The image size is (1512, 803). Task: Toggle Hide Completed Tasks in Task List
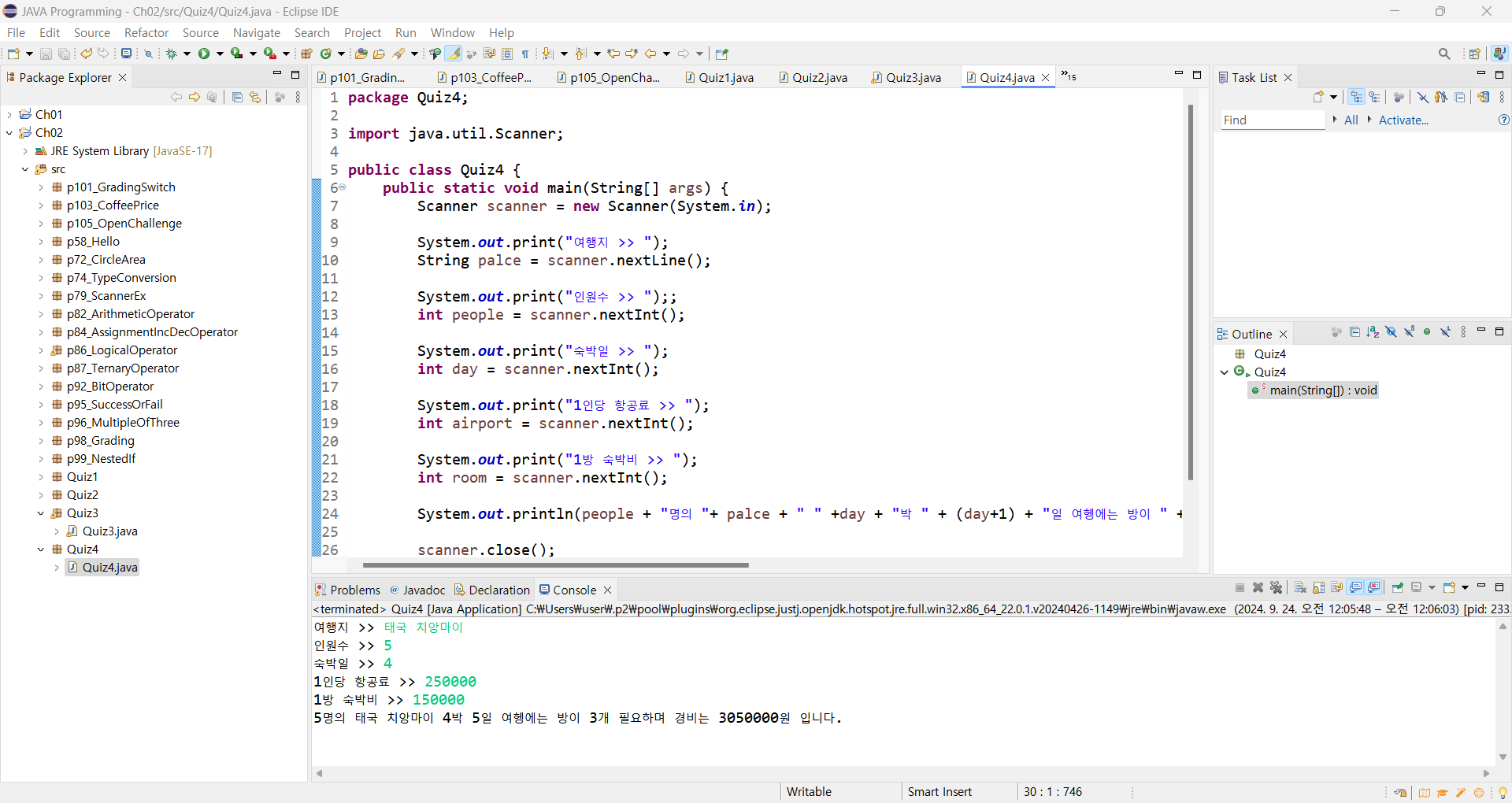tap(1423, 97)
